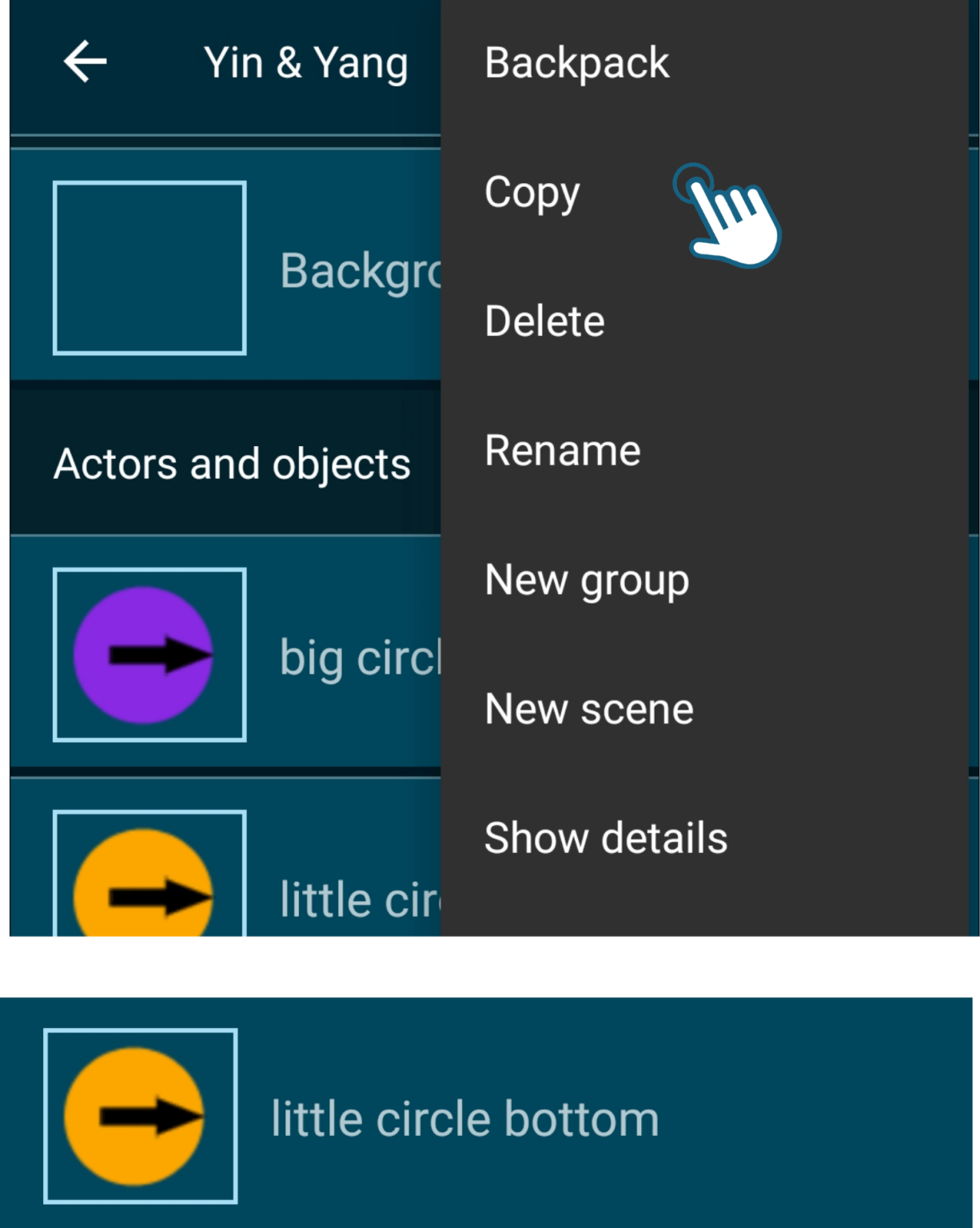
Task: Click the Yin & Yang project title
Action: point(305,63)
